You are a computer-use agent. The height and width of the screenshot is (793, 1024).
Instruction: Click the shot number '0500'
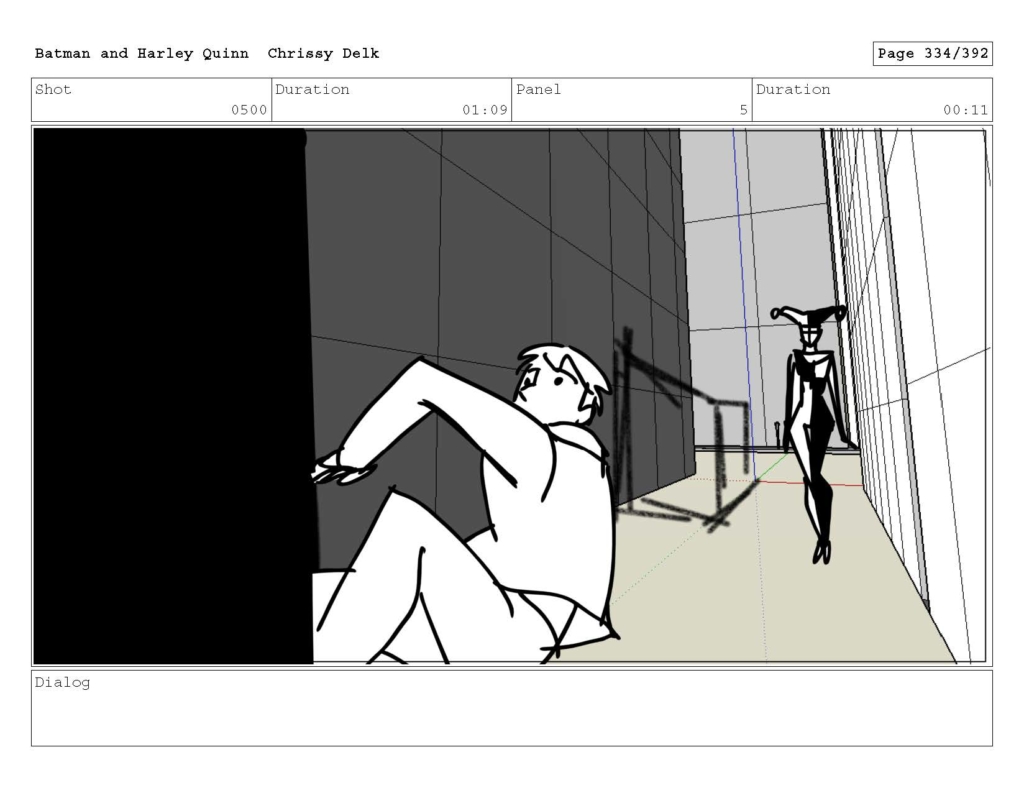point(249,110)
